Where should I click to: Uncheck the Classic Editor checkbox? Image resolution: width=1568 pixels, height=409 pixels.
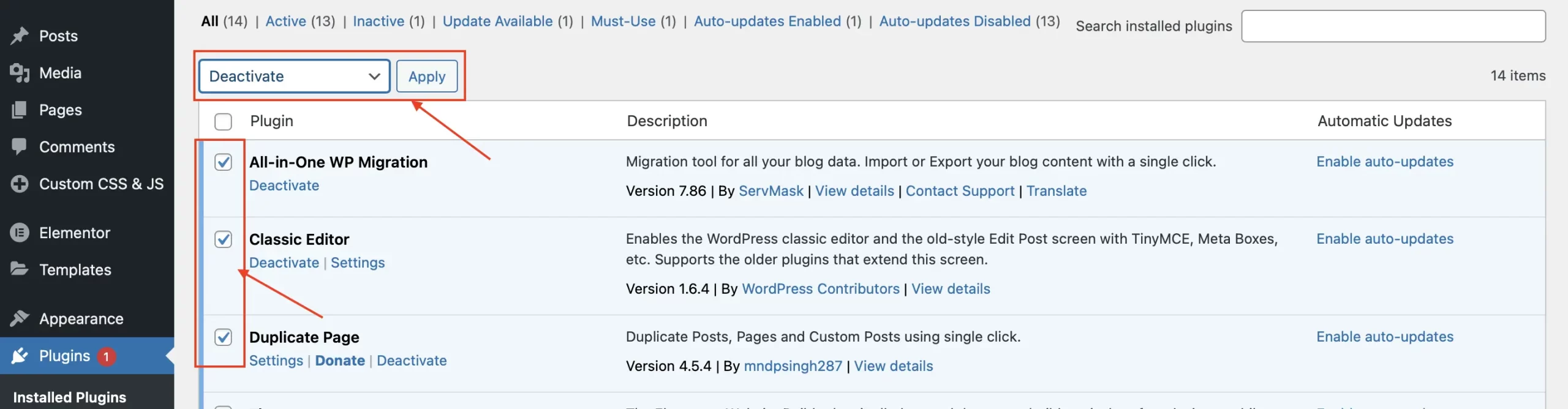pos(223,239)
